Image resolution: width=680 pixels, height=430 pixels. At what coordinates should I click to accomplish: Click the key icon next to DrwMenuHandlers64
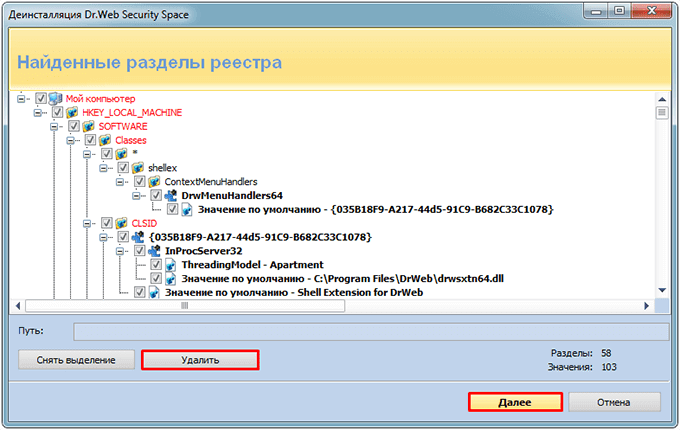coord(171,195)
